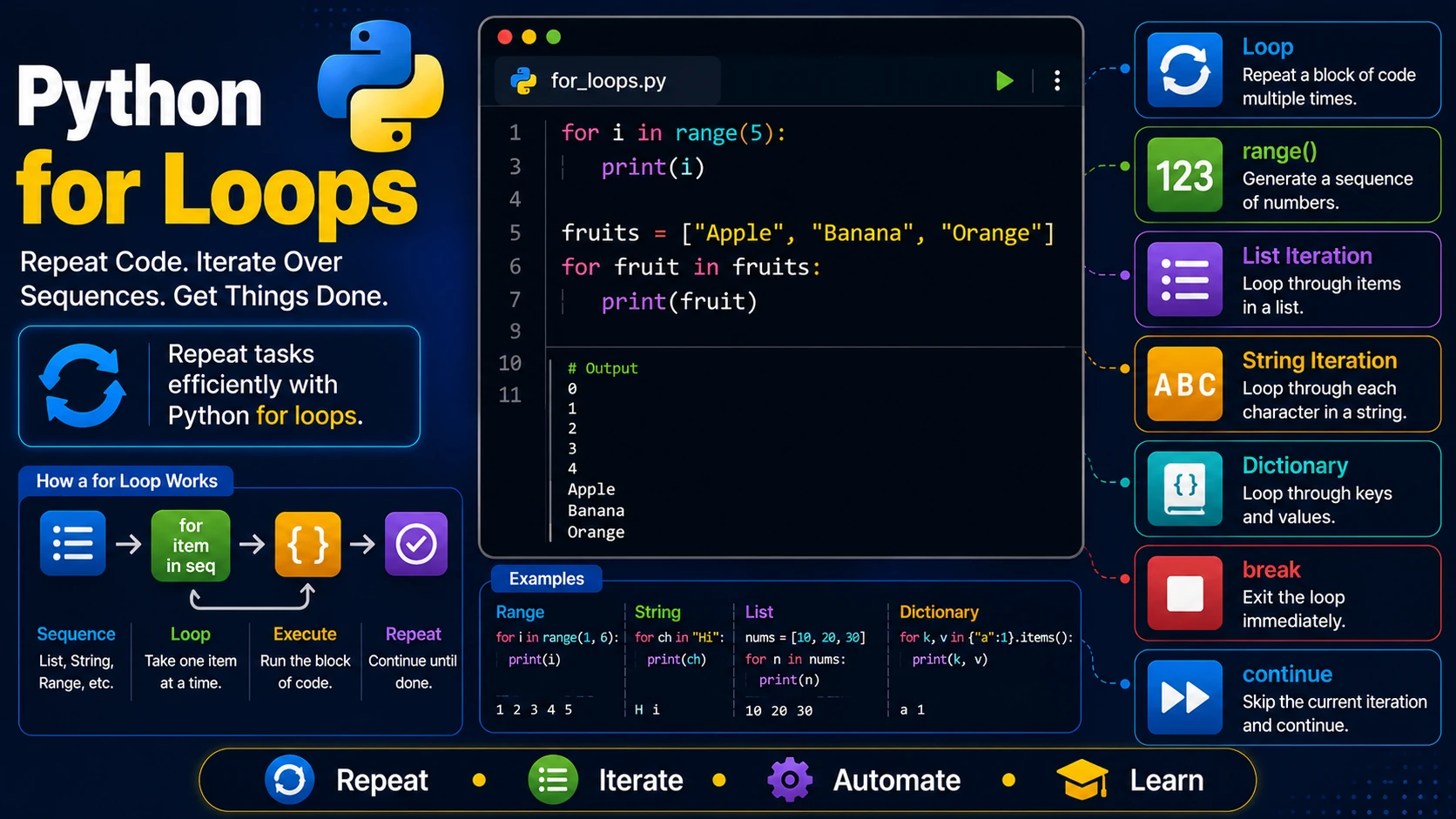1456x819 pixels.
Task: Select the for_loops.py file tab
Action: coord(607,81)
